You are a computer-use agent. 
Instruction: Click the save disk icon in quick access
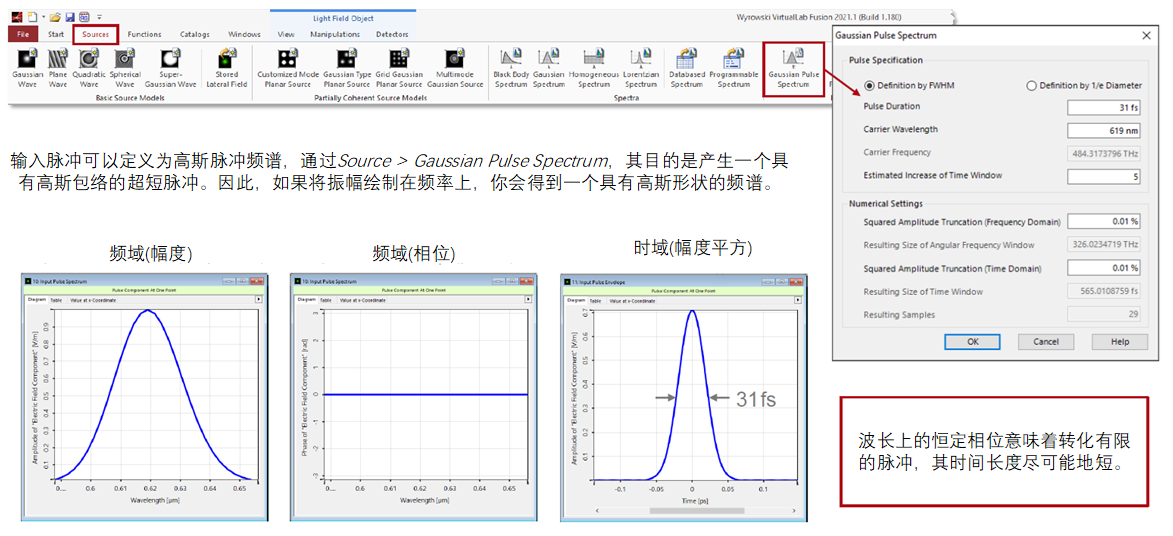(x=70, y=16)
